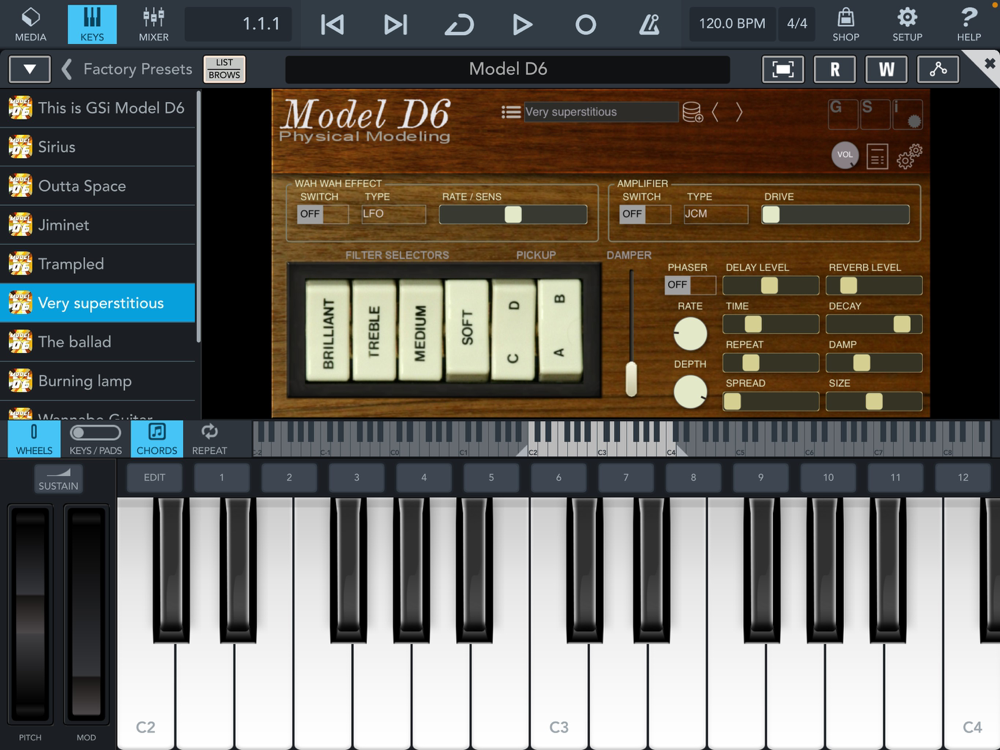Flip the A/B pickup rocker
Viewport: 1000px width, 750px height.
pos(560,328)
